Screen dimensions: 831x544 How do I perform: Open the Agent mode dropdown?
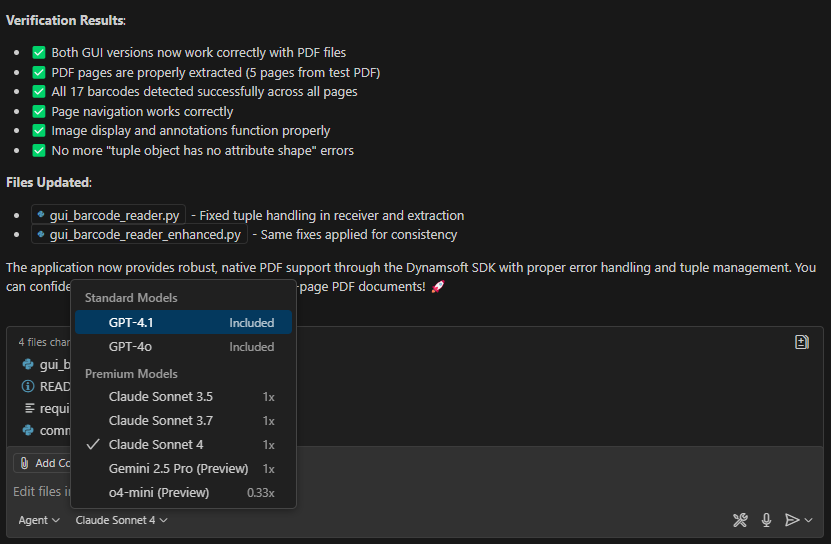pyautogui.click(x=39, y=520)
